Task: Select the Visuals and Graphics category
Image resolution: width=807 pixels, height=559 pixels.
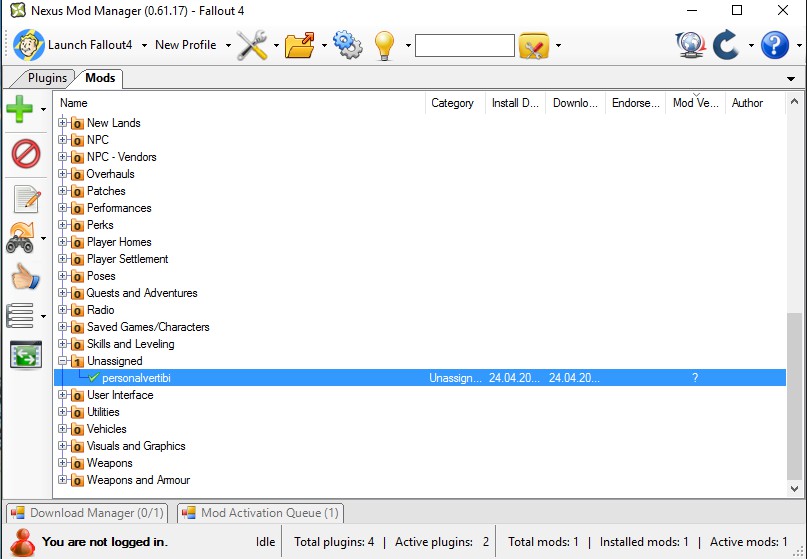Action: click(136, 446)
